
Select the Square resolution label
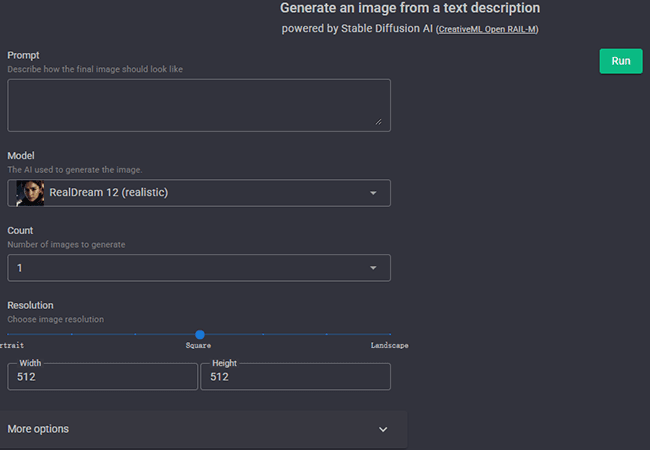tap(198, 346)
